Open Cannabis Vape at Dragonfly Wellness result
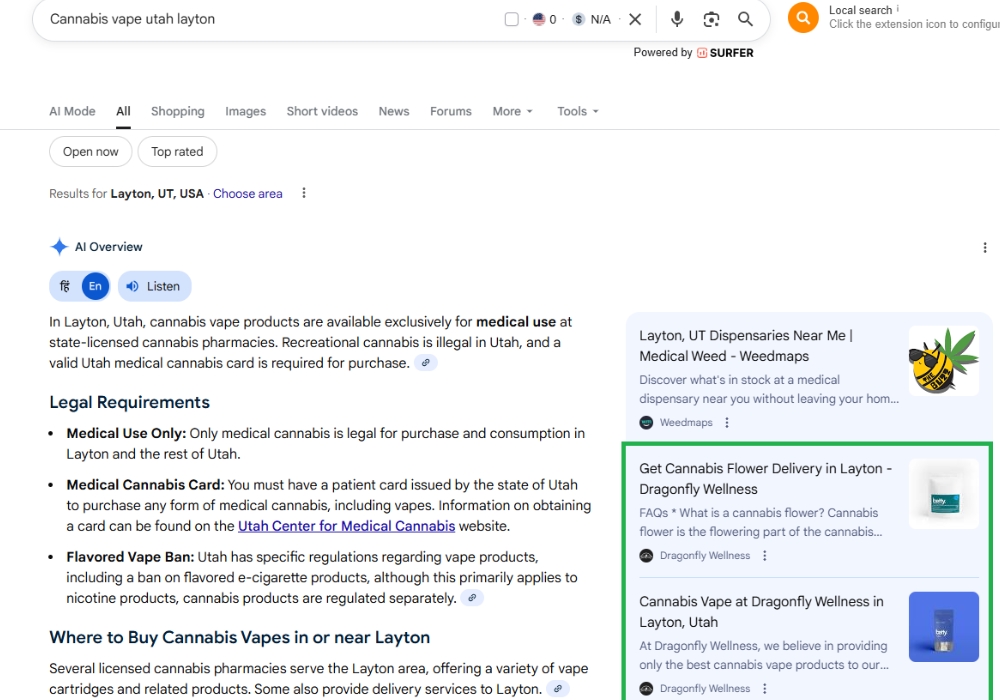 point(761,612)
